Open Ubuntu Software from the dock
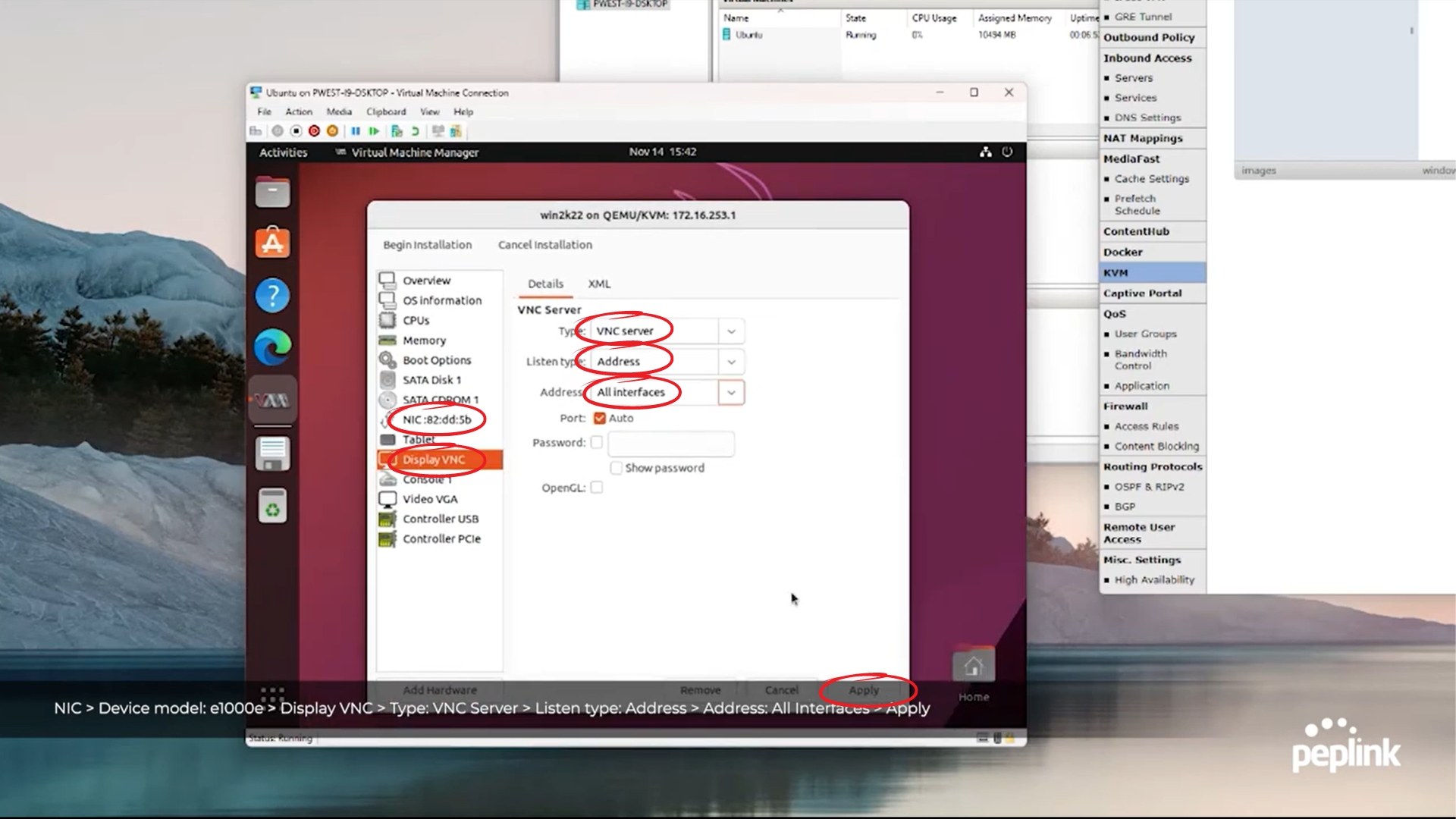1456x819 pixels. click(272, 243)
